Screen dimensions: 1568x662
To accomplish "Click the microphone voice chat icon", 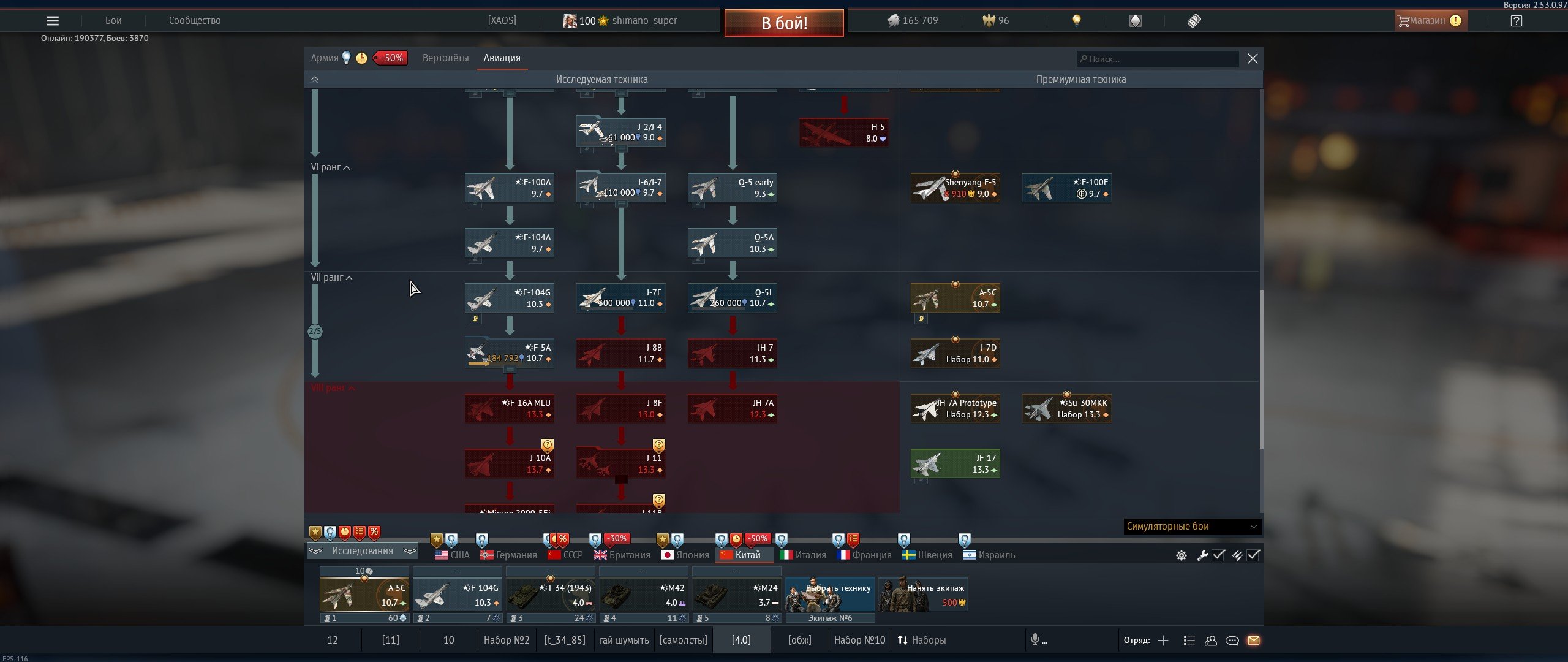I will pos(1035,640).
